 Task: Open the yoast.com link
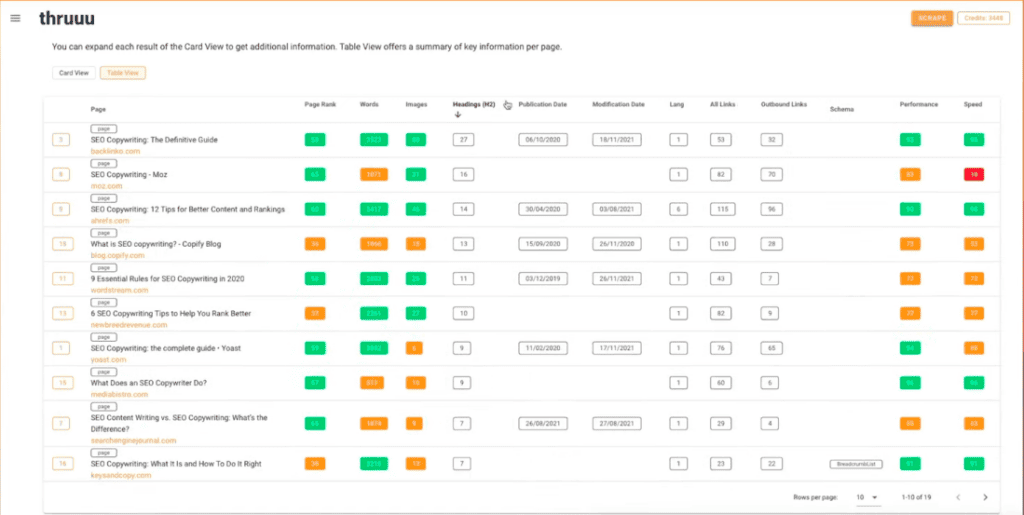108,360
